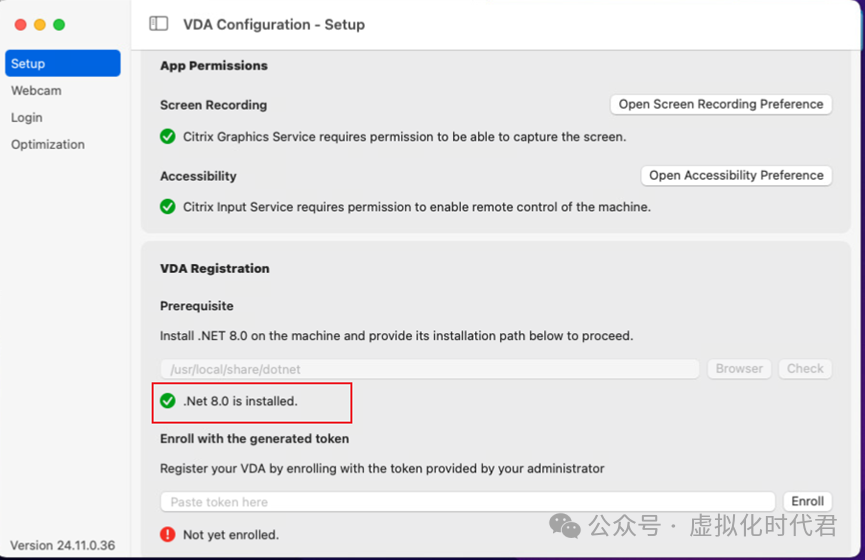
Task: Click Open Screen Recording Preference button
Action: (x=720, y=104)
